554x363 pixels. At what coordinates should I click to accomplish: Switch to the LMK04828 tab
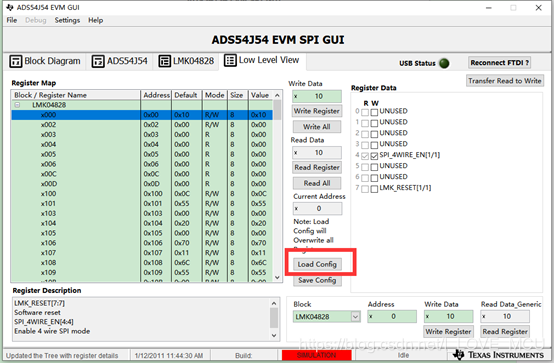point(186,61)
